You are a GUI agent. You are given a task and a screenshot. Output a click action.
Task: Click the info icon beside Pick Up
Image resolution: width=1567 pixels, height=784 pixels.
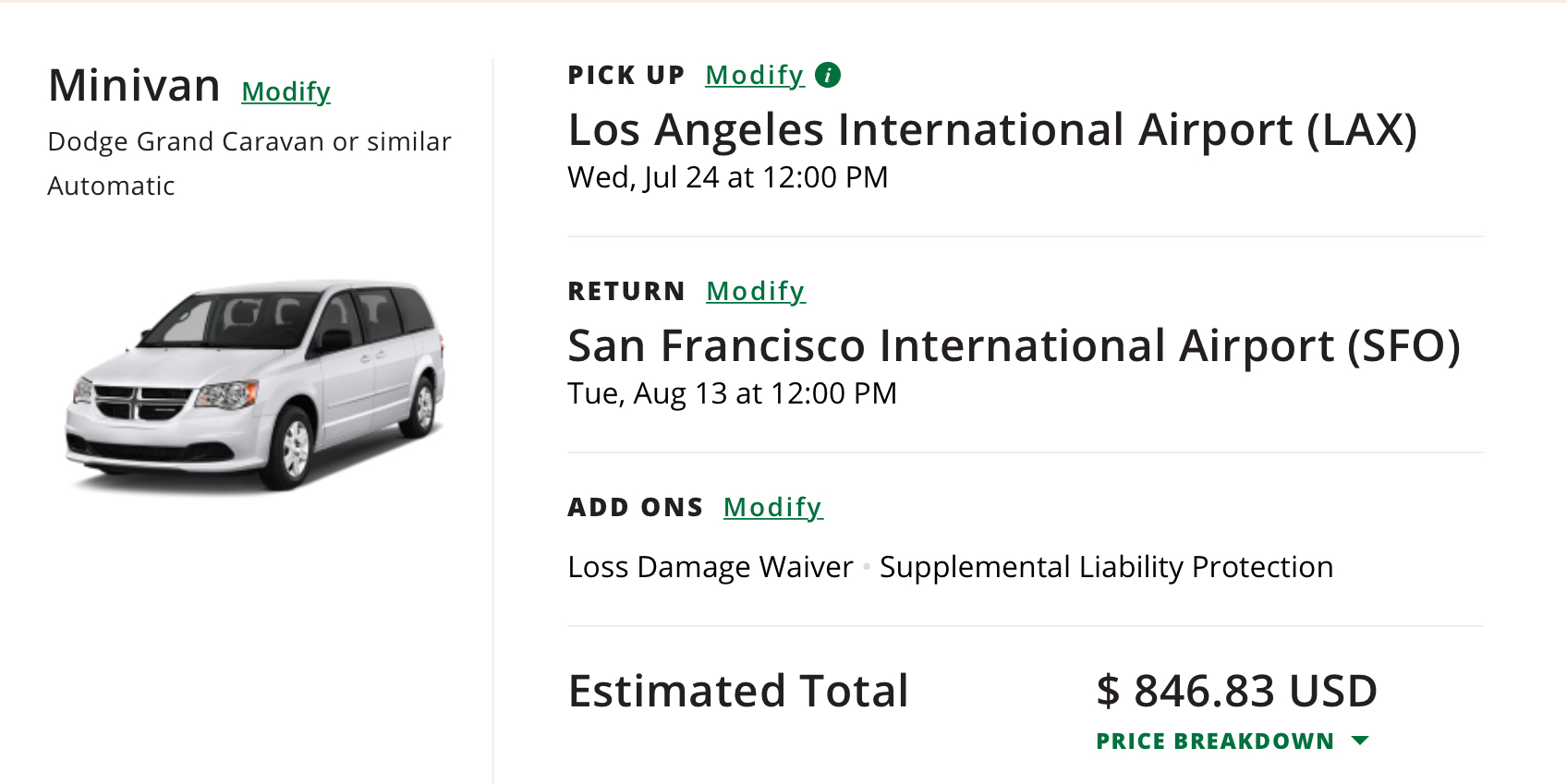click(x=828, y=75)
